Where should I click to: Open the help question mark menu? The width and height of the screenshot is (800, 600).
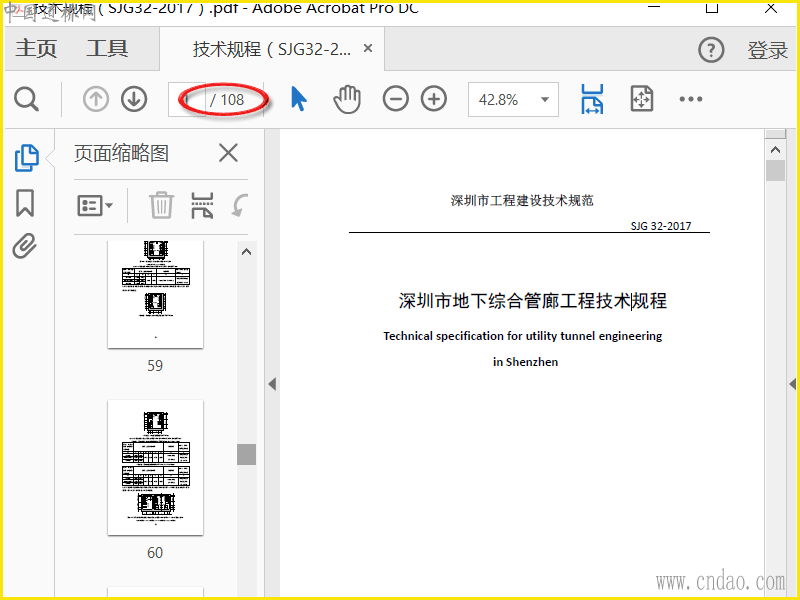pyautogui.click(x=711, y=50)
